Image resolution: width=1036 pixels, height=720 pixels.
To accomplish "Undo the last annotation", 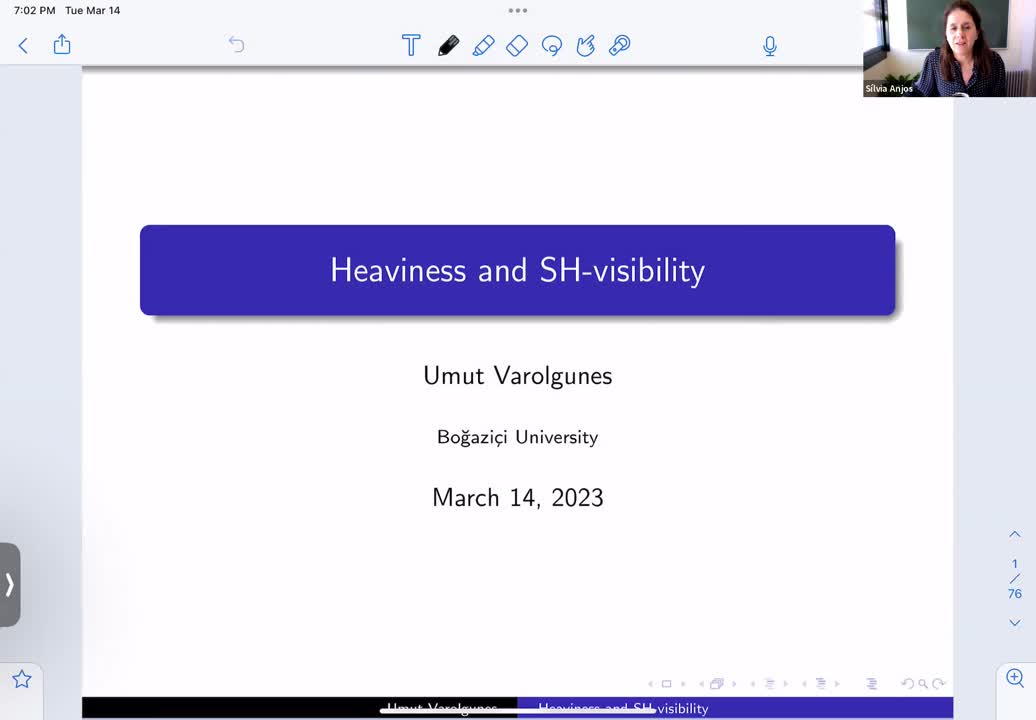I will (236, 45).
